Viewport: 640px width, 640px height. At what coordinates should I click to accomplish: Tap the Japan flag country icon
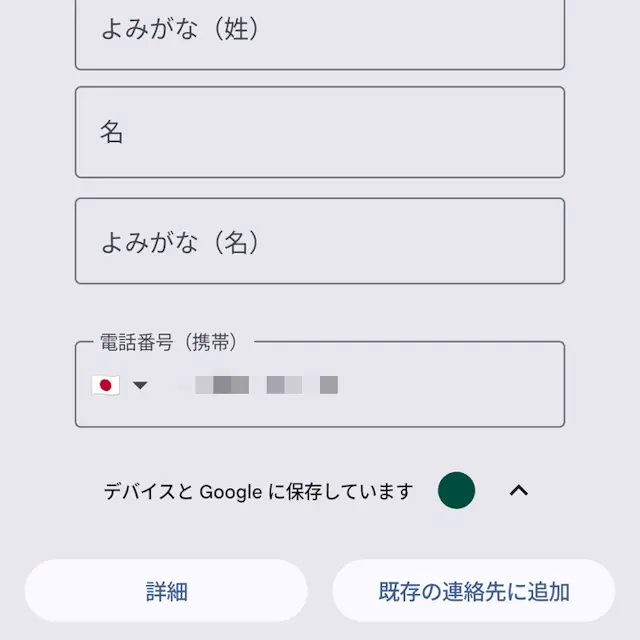106,385
